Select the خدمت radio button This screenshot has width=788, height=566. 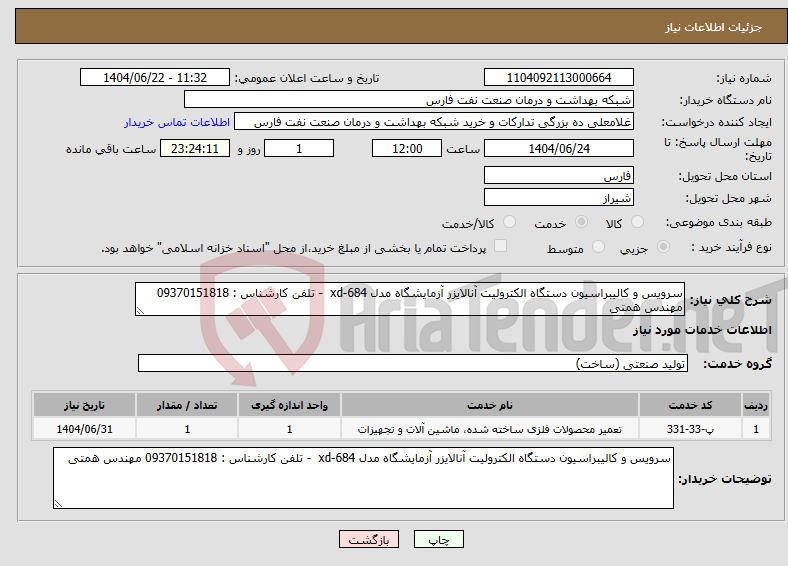coord(581,222)
